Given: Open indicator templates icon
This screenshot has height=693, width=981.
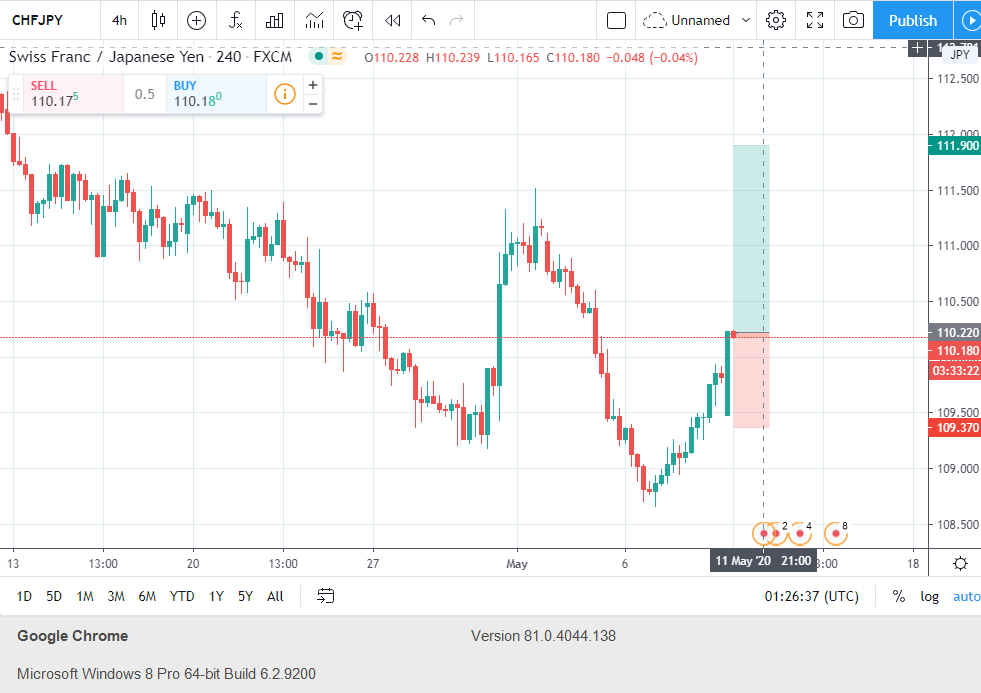Looking at the screenshot, I should [x=314, y=20].
